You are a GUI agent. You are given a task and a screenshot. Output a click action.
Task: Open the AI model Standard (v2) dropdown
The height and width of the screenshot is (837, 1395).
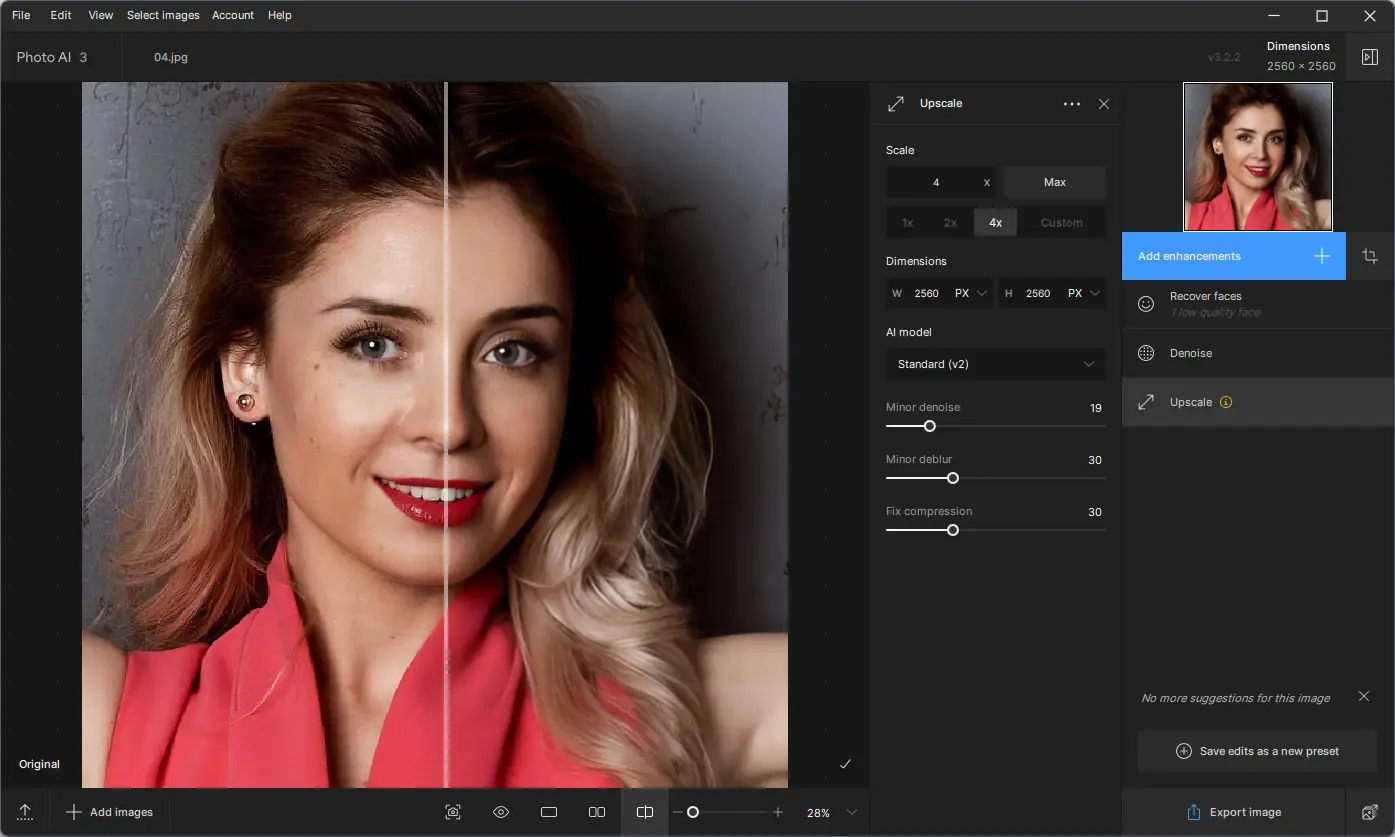[995, 364]
